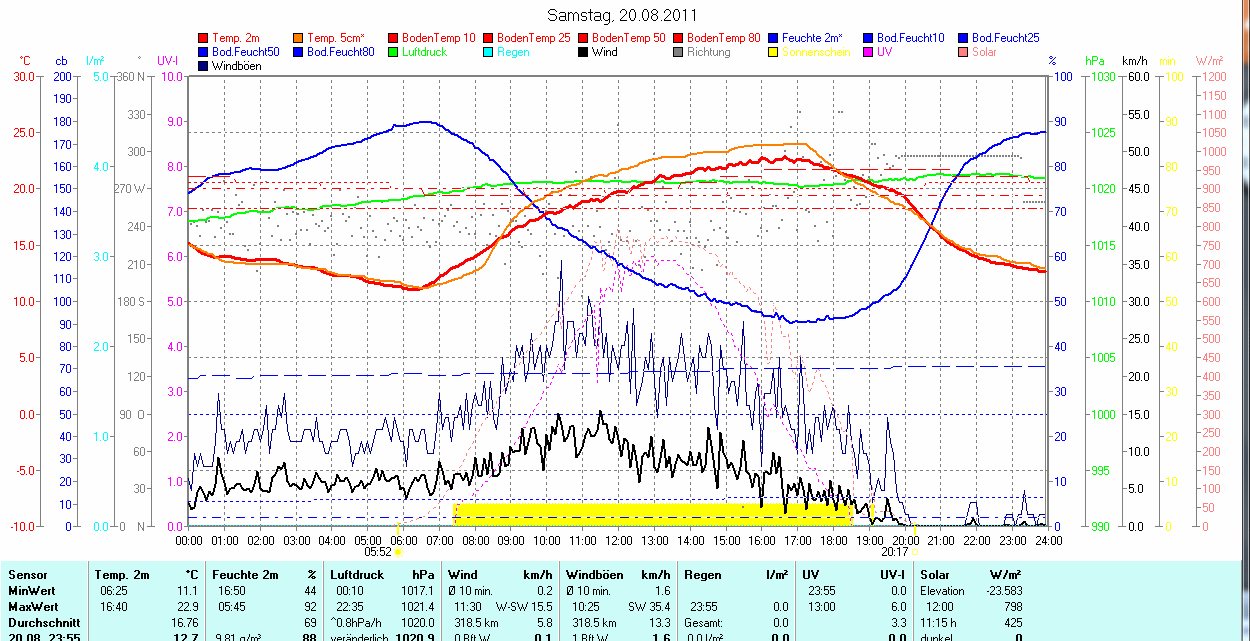The height and width of the screenshot is (641, 1250).
Task: Select the blue Feuchte 2m legend swatch
Action: click(x=774, y=38)
